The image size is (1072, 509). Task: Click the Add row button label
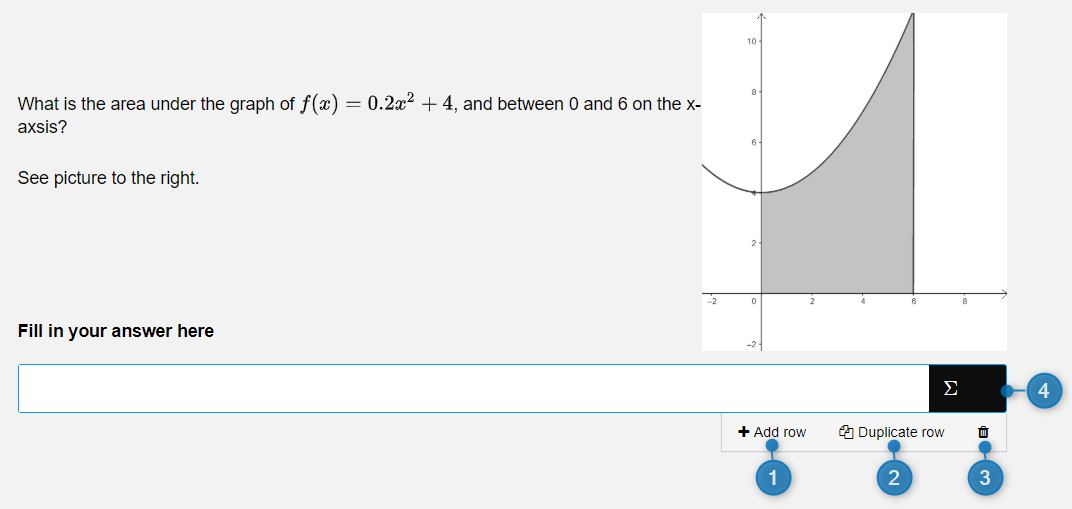point(780,432)
